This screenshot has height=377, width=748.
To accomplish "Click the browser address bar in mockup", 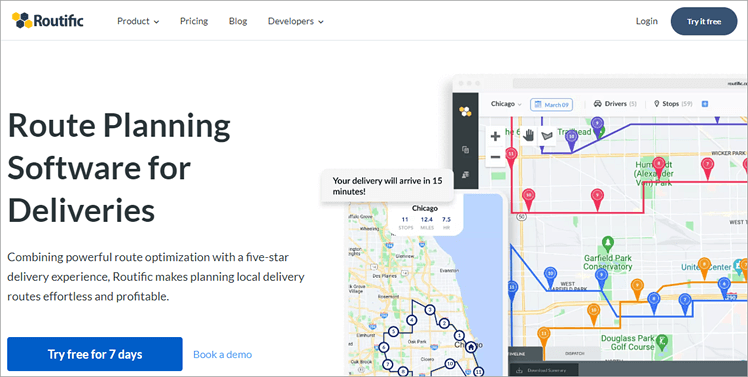I will pyautogui.click(x=630, y=83).
